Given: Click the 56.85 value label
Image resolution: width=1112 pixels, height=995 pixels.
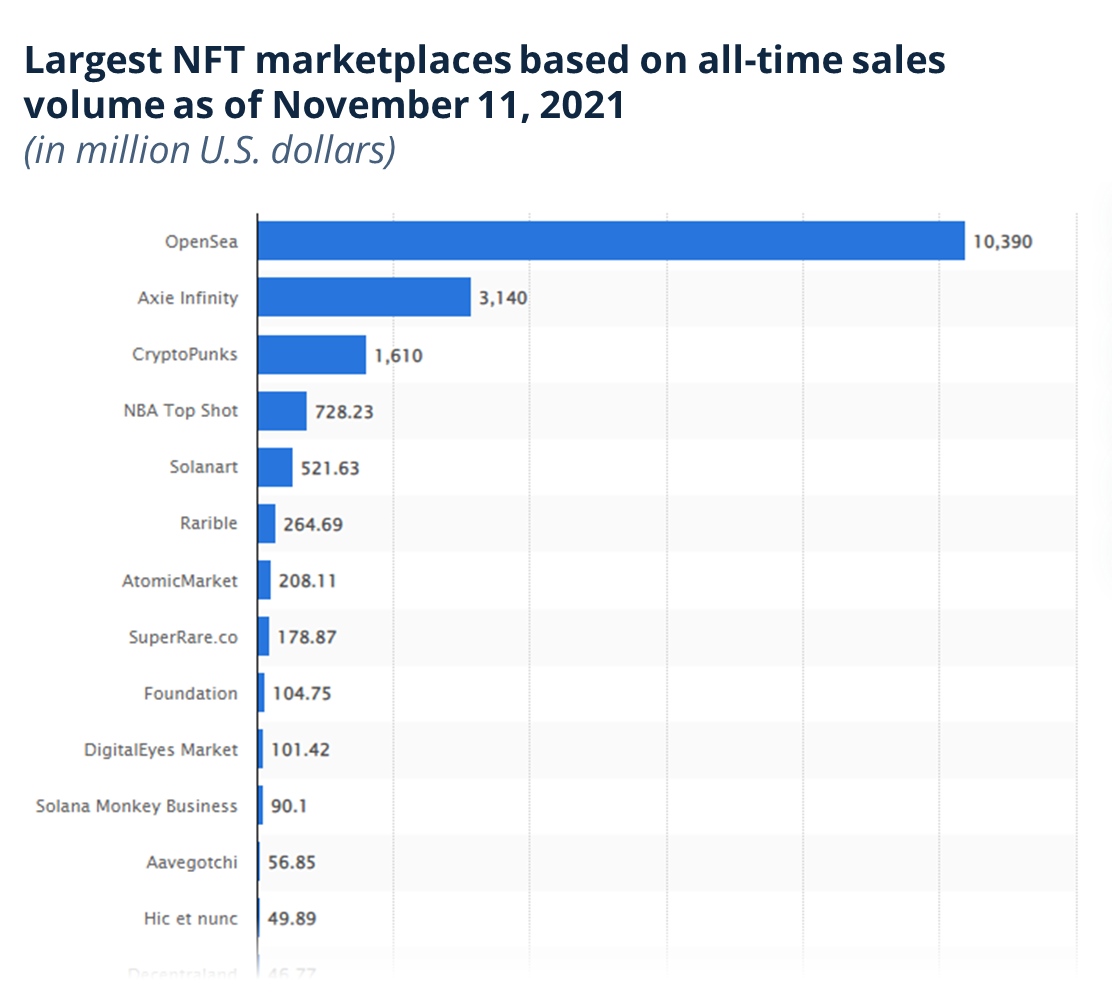Looking at the screenshot, I should 291,862.
